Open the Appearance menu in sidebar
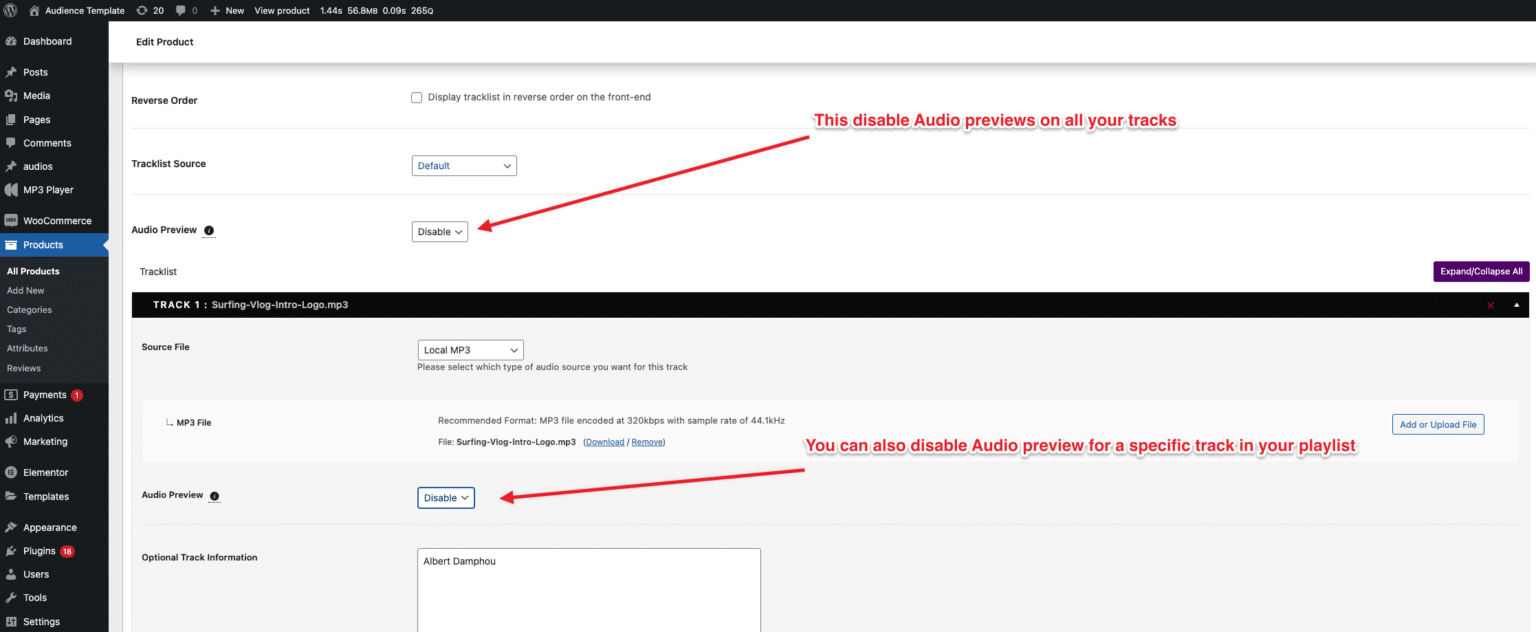 50,526
